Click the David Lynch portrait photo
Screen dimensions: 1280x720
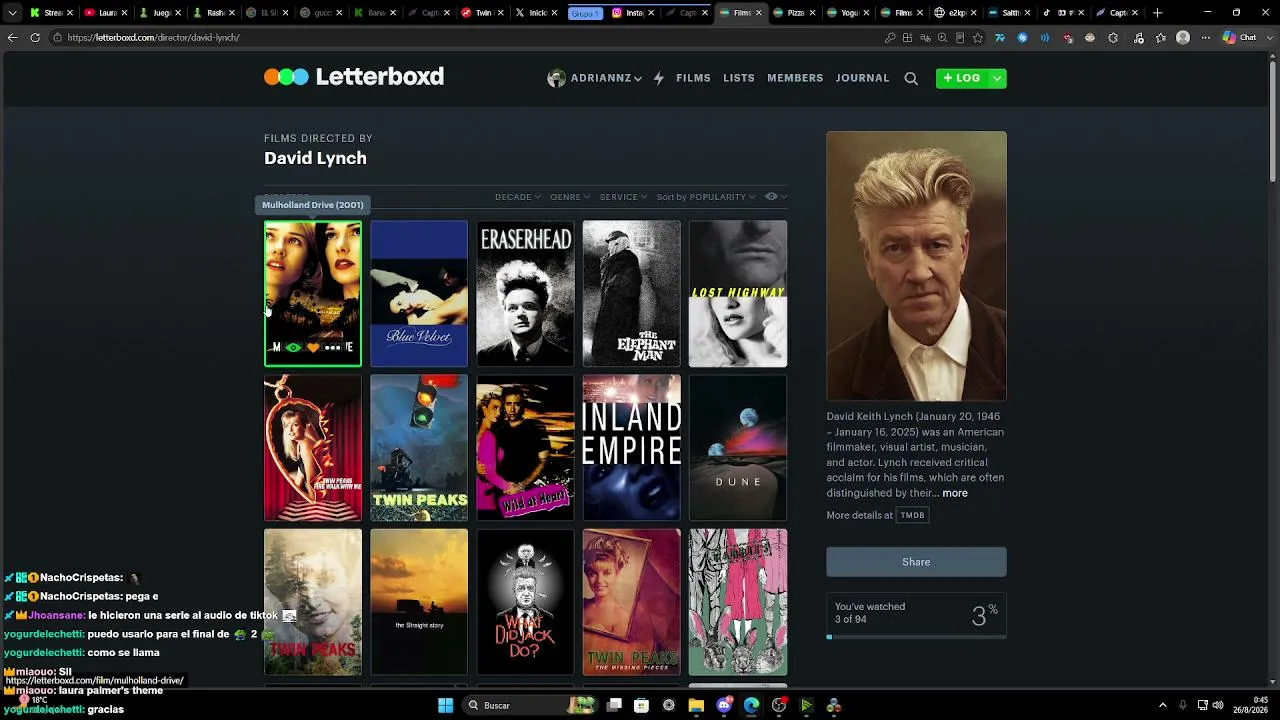pos(916,266)
